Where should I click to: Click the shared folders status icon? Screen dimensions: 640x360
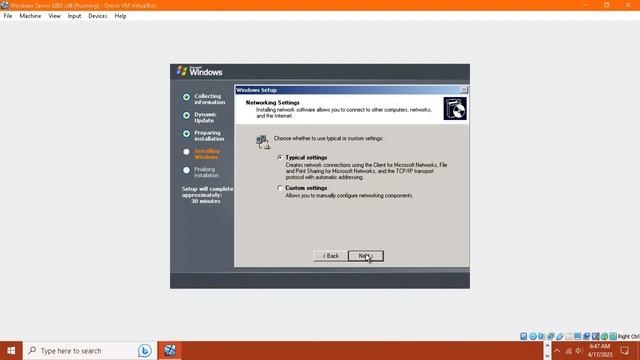point(568,336)
